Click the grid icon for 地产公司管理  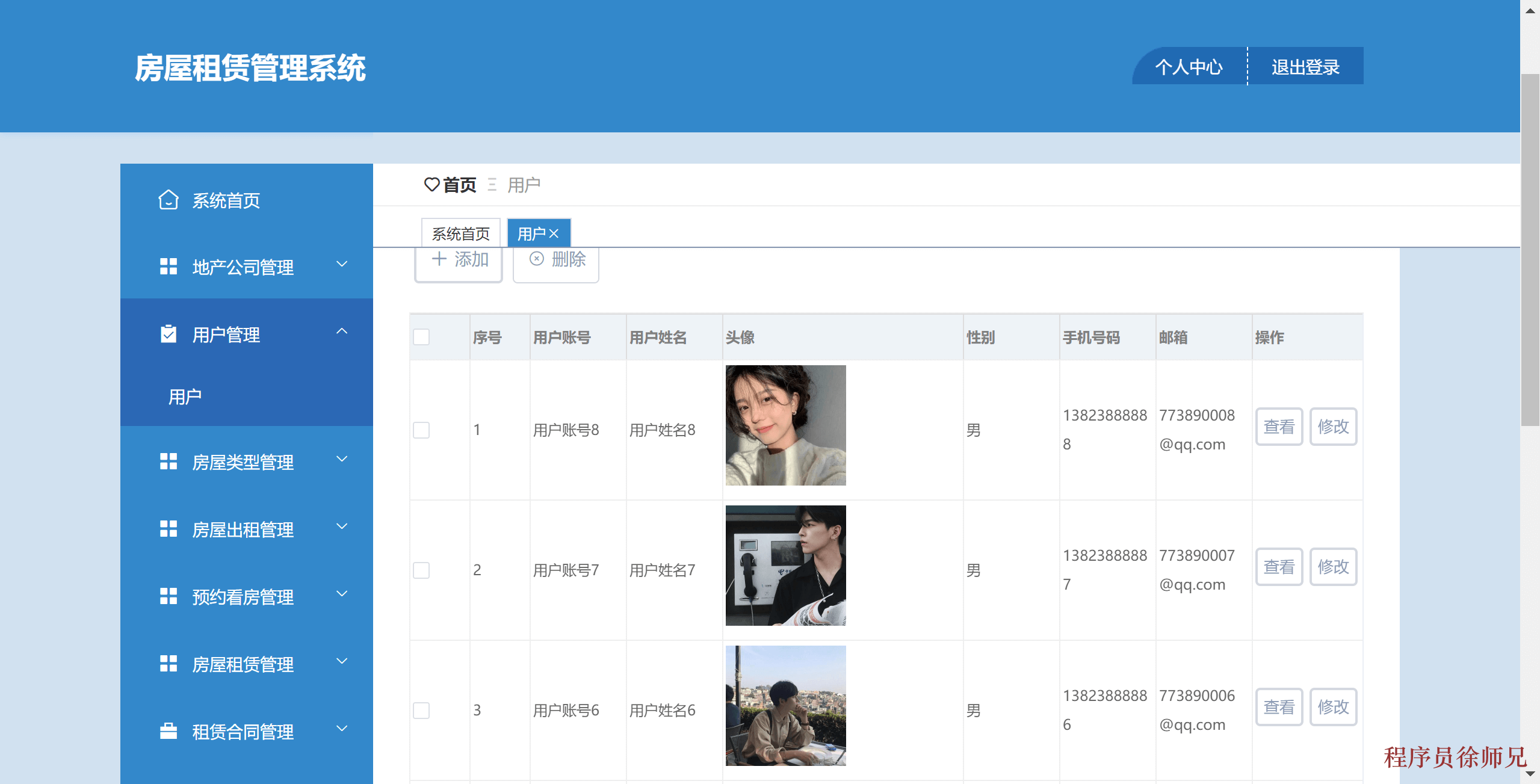(168, 266)
